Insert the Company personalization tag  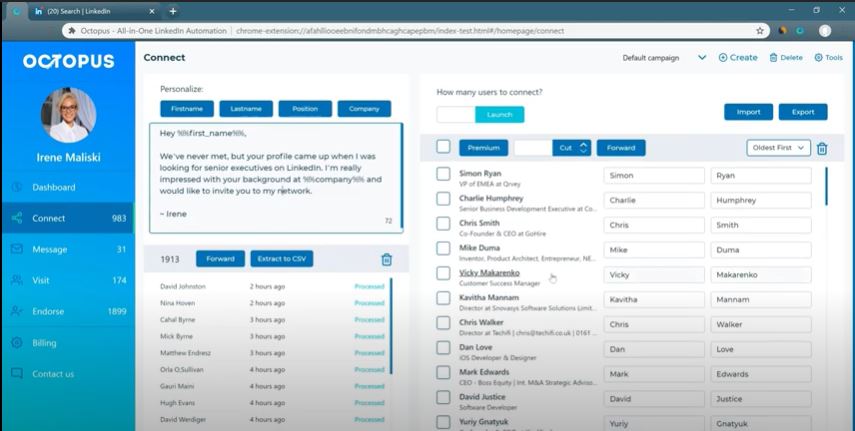point(364,109)
